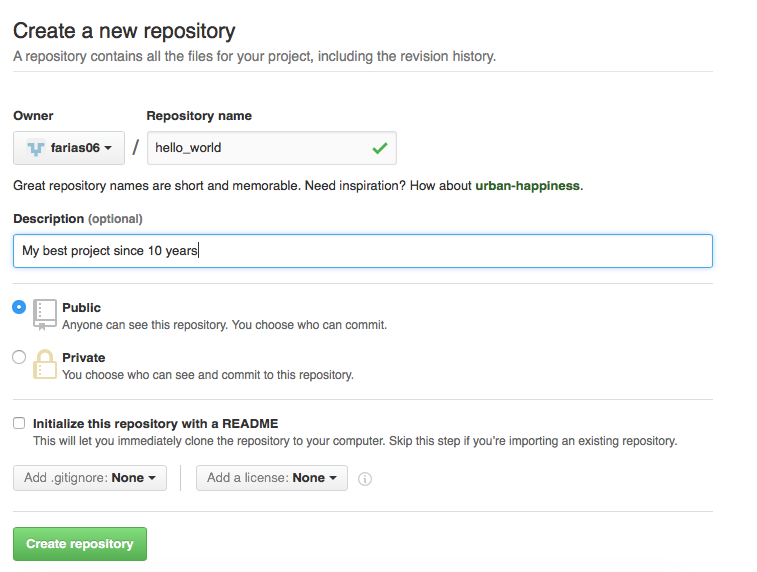Focus the Description text field

362,251
